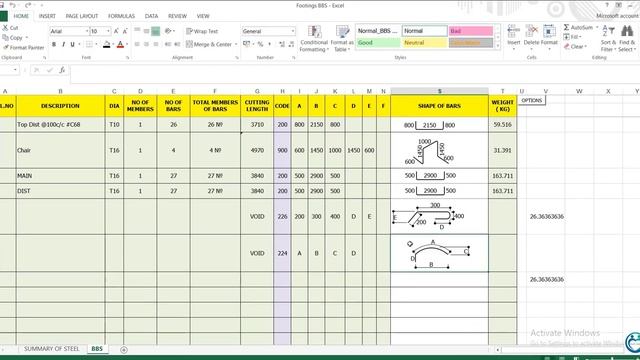Toggle underline formatting
This screenshot has width=640, height=360.
tap(72, 44)
